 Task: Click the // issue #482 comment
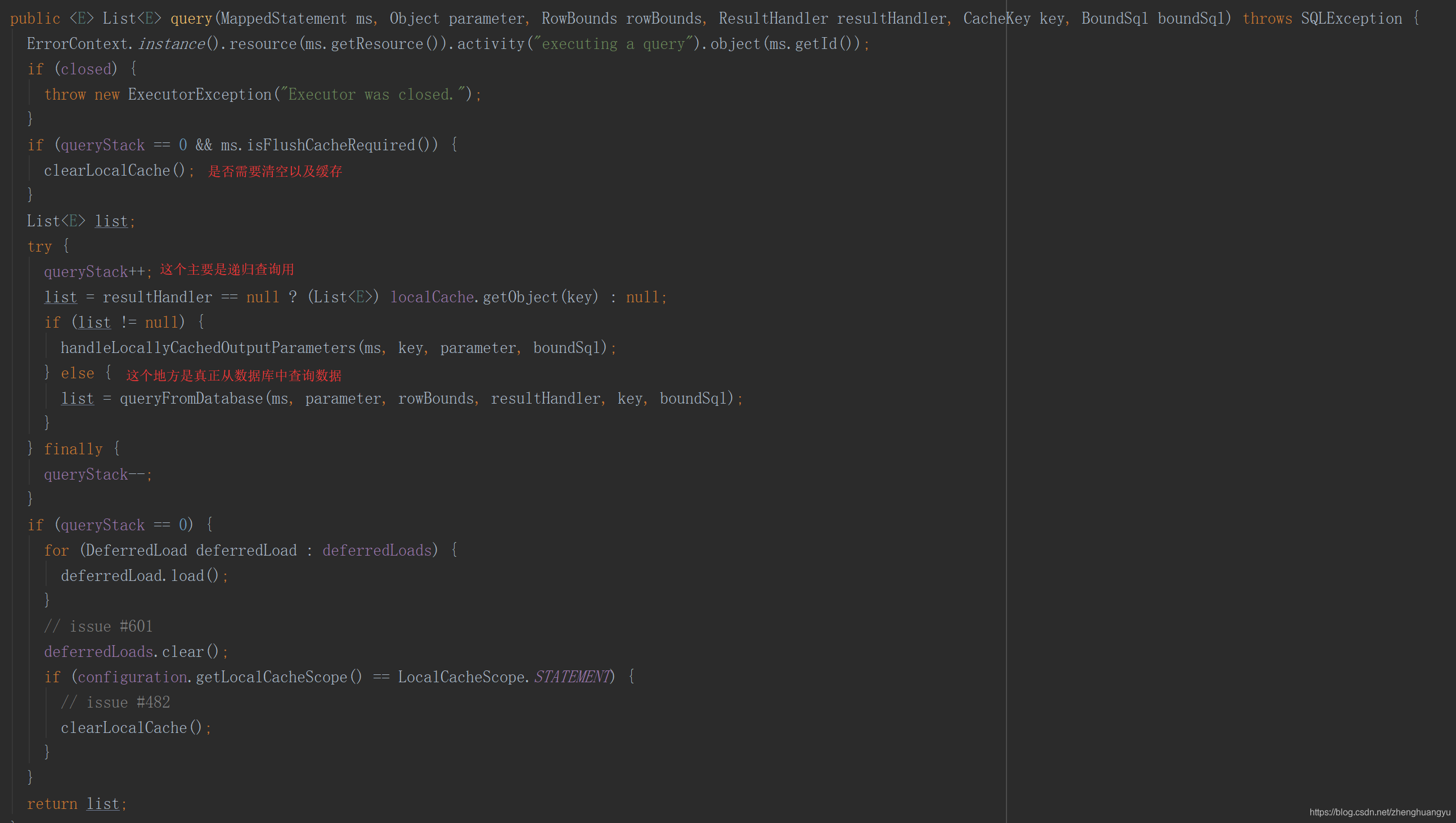pos(115,703)
